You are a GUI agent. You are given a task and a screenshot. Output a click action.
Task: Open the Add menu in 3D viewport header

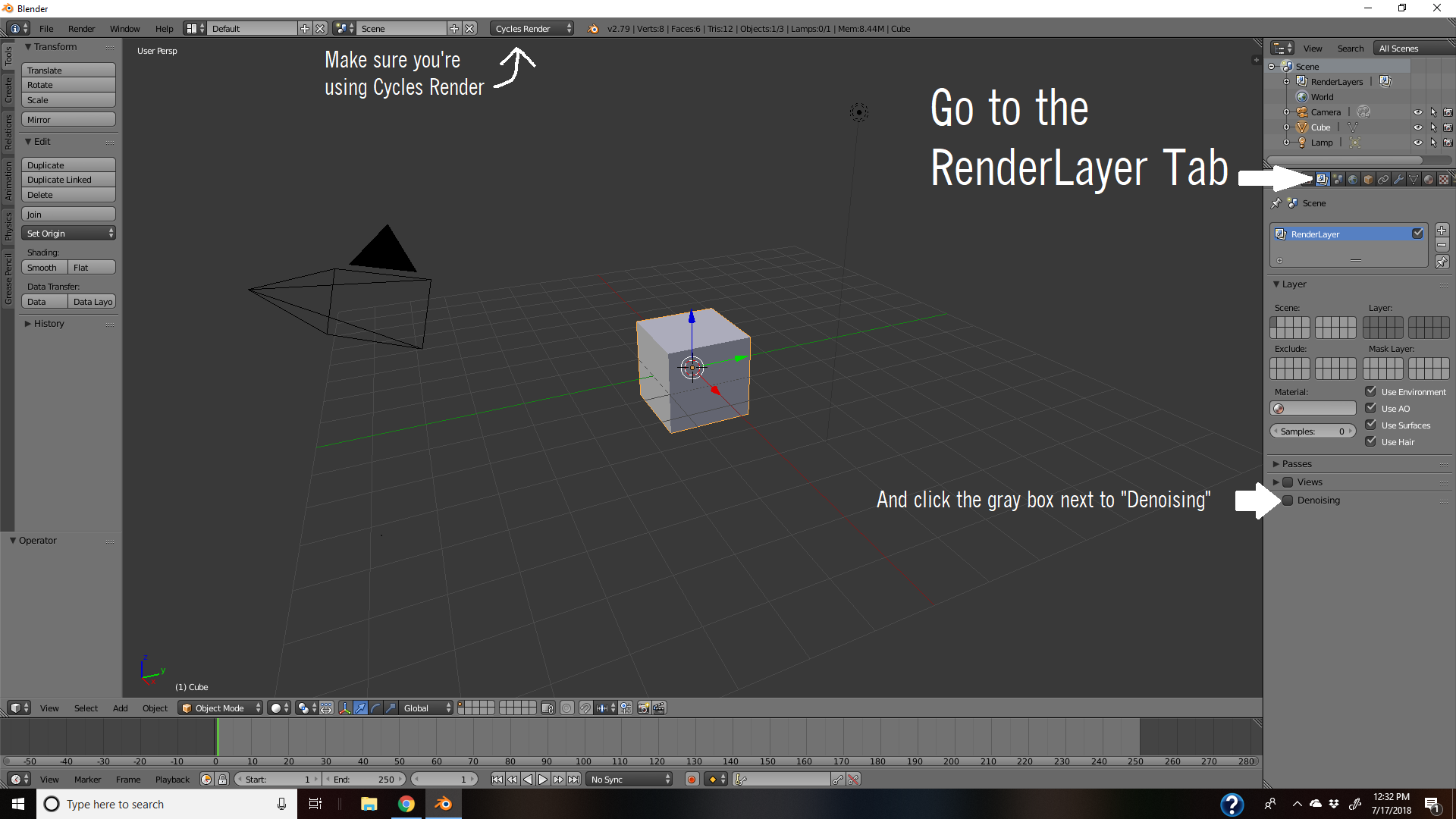pyautogui.click(x=120, y=708)
